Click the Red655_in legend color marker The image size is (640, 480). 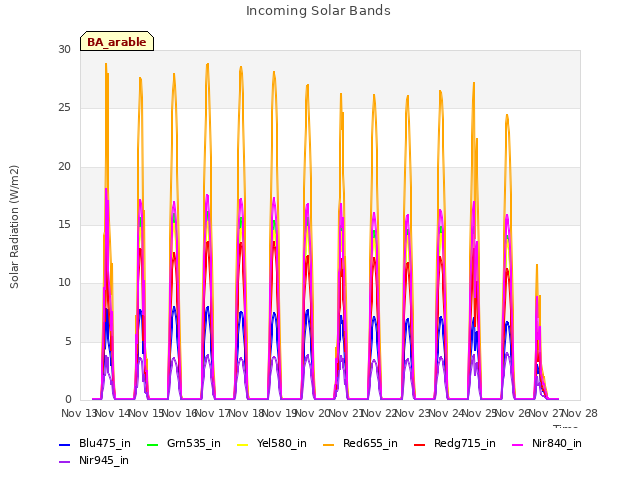(329, 444)
